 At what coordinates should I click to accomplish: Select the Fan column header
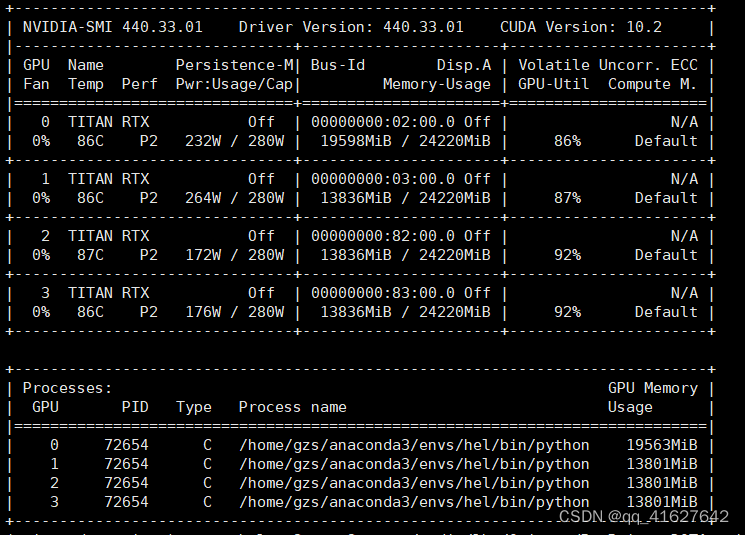click(x=36, y=84)
